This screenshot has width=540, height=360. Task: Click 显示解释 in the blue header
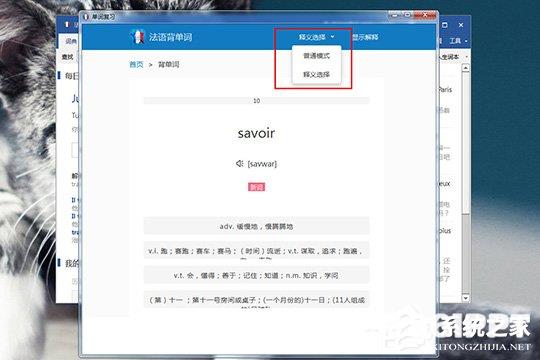coord(365,37)
